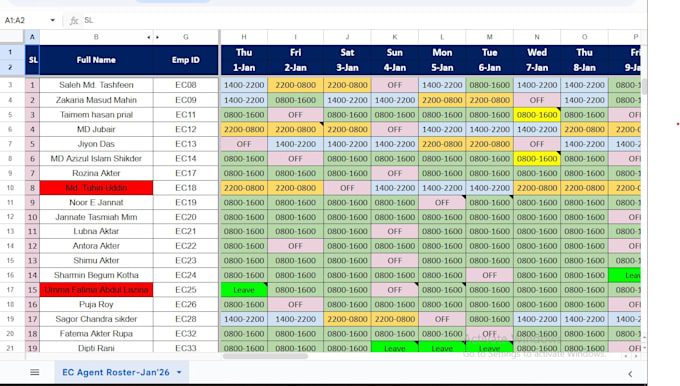Select the Noor E Jannat name cell
This screenshot has width=680, height=386.
(96, 202)
